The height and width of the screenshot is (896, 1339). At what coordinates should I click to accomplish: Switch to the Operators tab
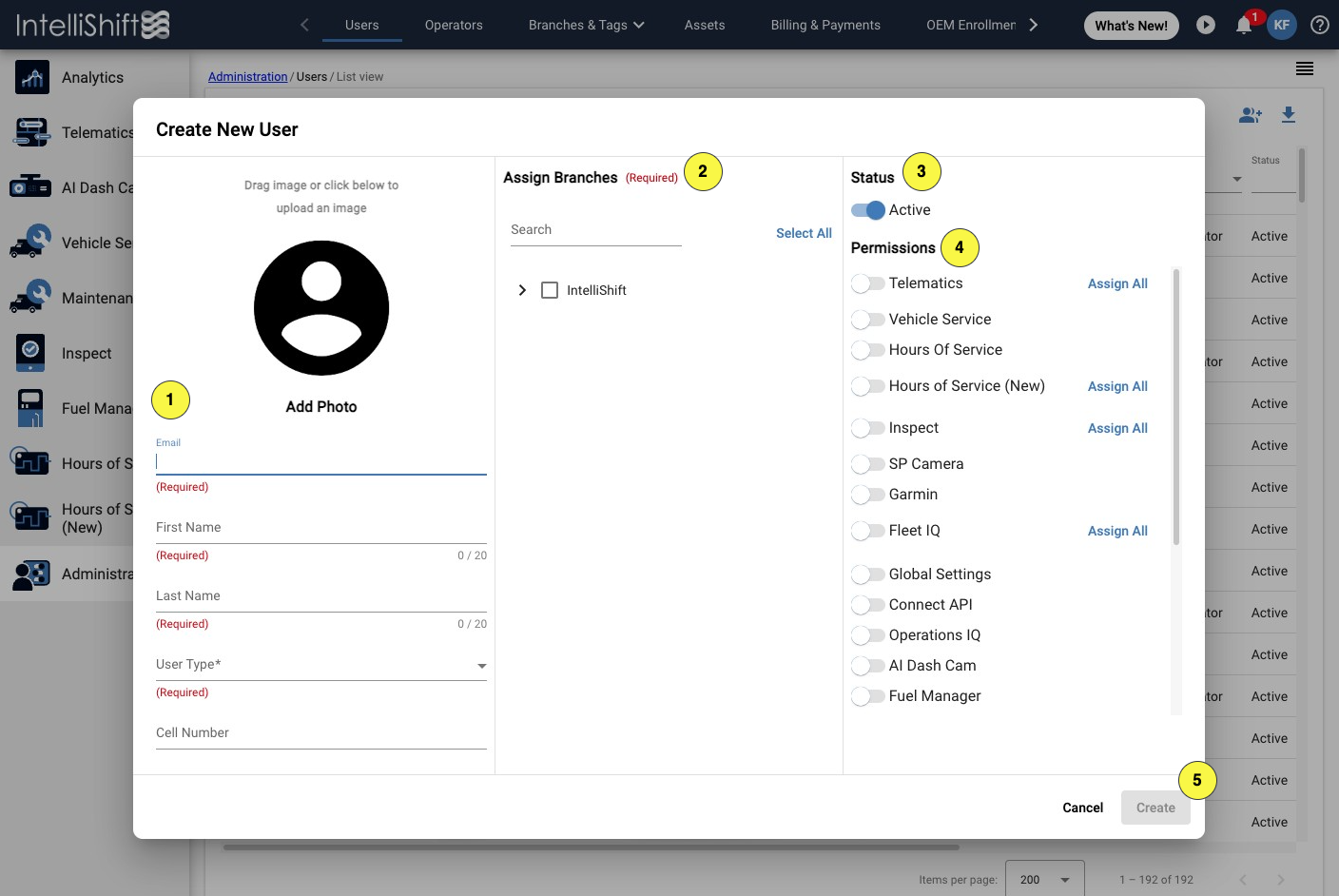coord(454,25)
